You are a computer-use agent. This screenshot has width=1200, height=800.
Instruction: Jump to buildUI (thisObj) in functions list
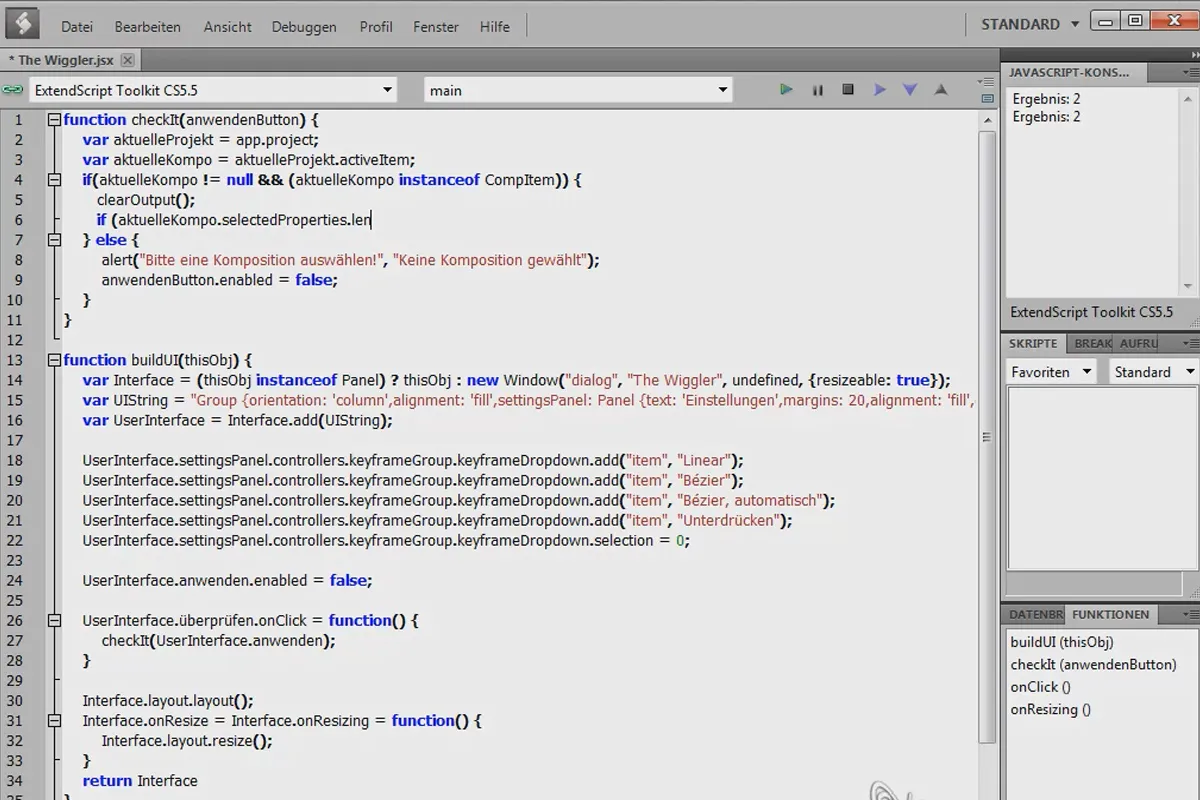point(1062,642)
